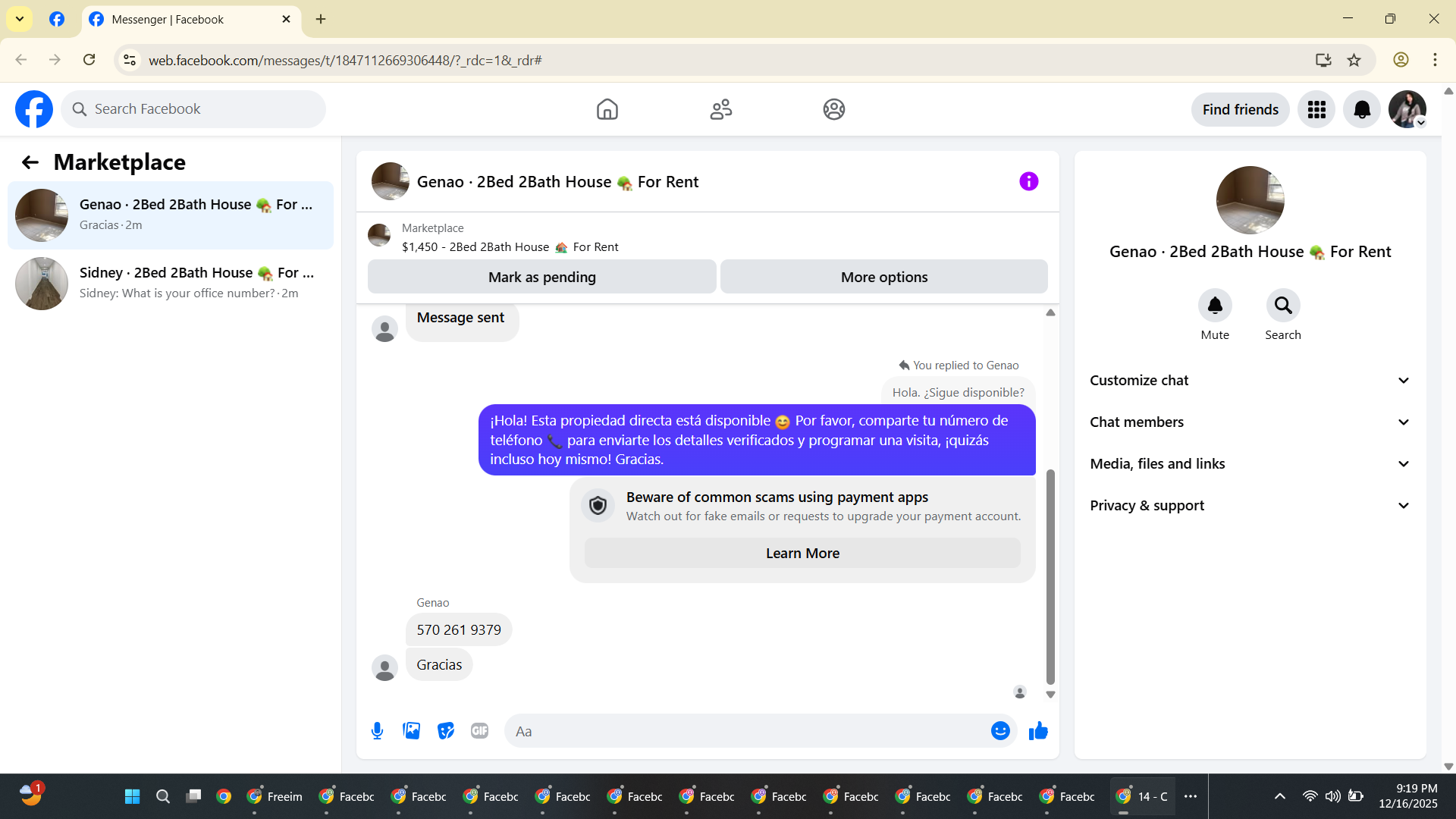Image resolution: width=1456 pixels, height=819 pixels.
Task: Switch to the pinned Facebook tab
Action: [57, 20]
